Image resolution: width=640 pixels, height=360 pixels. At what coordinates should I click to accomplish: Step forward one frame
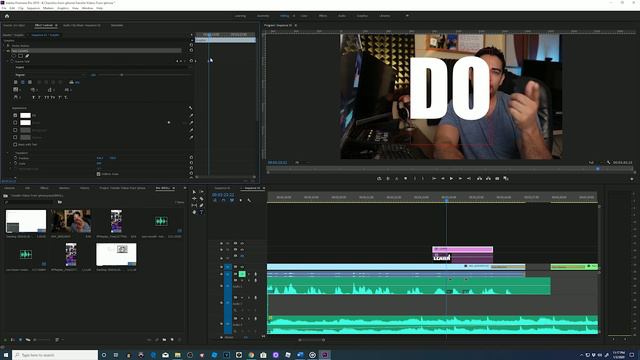coord(460,178)
